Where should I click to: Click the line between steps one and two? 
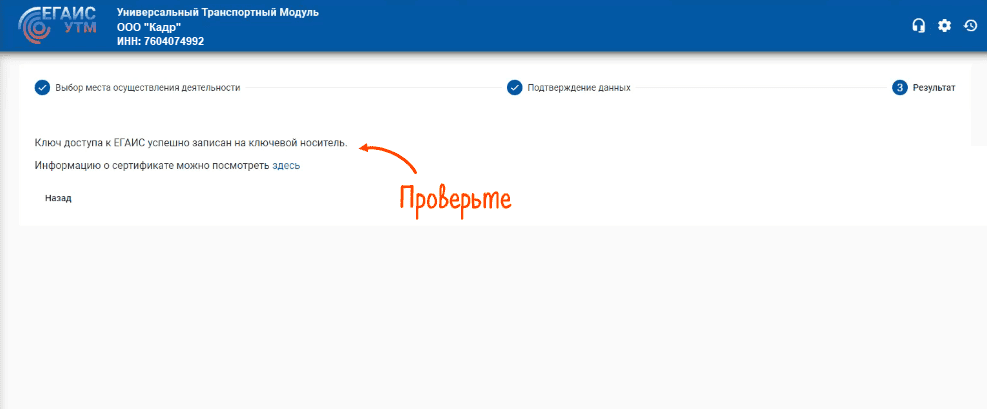click(372, 88)
